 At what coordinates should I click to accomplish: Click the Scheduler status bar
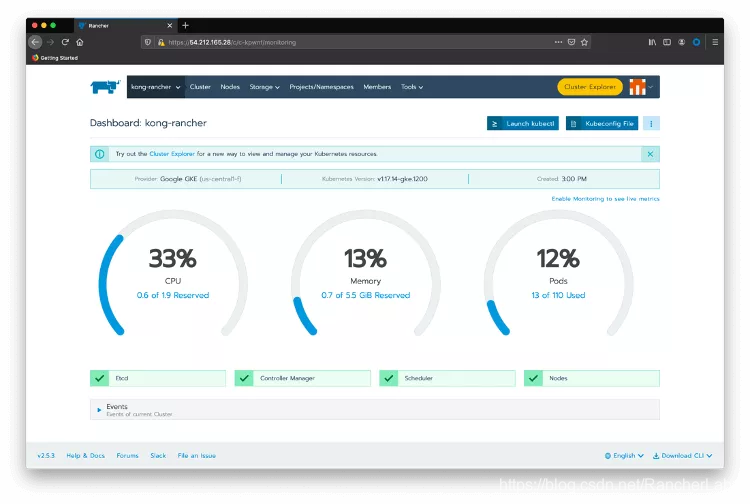click(447, 378)
